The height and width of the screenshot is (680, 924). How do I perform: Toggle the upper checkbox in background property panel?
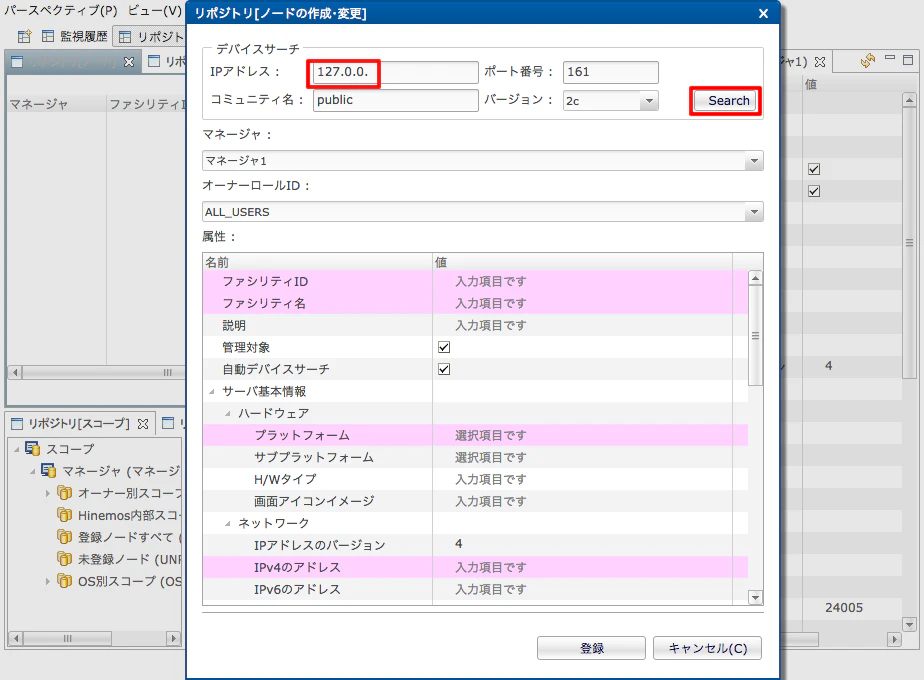pyautogui.click(x=814, y=169)
